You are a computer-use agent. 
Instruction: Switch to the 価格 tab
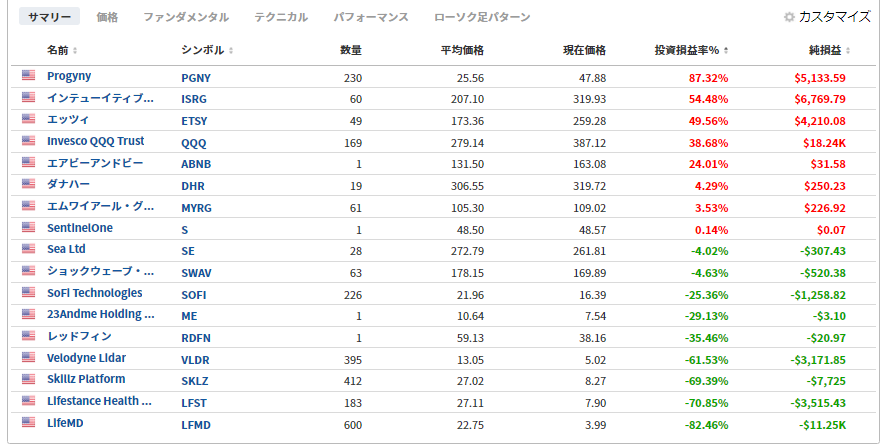tap(107, 17)
